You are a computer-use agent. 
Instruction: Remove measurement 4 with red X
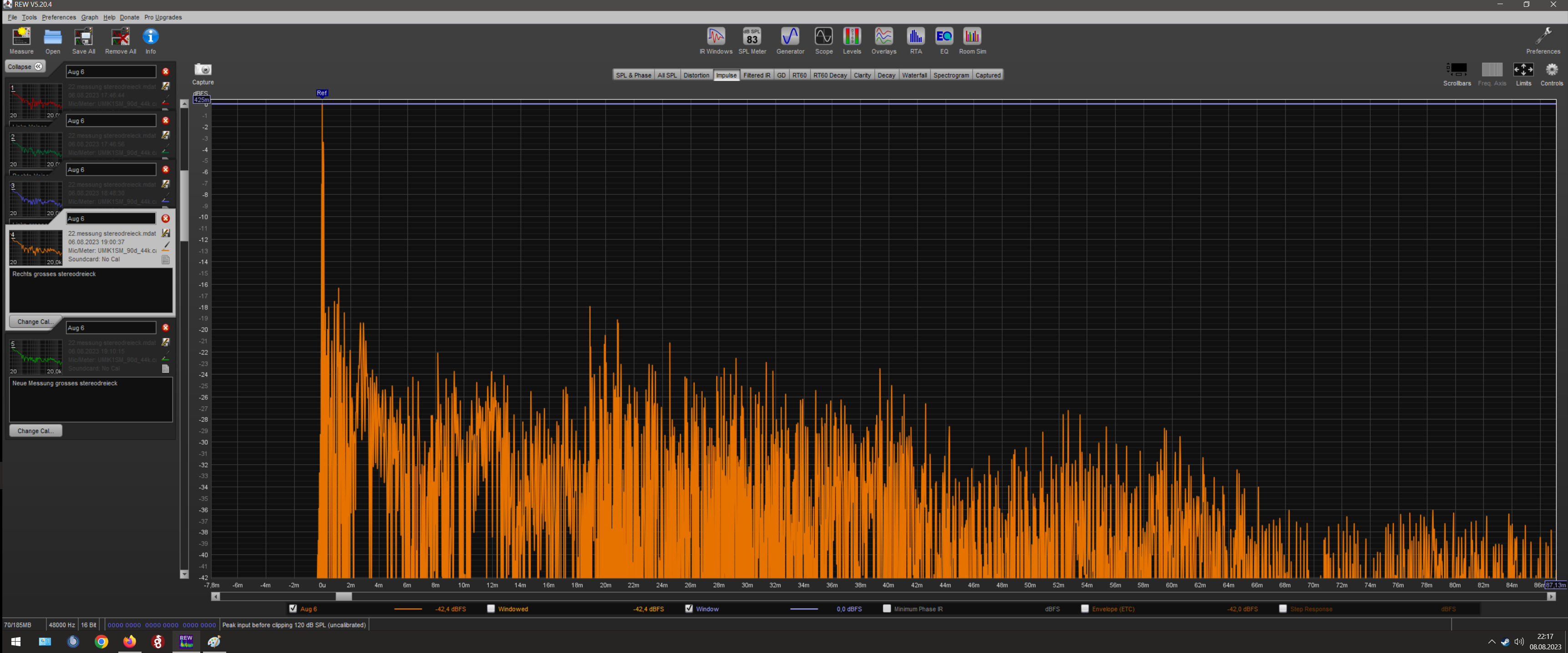tap(165, 218)
